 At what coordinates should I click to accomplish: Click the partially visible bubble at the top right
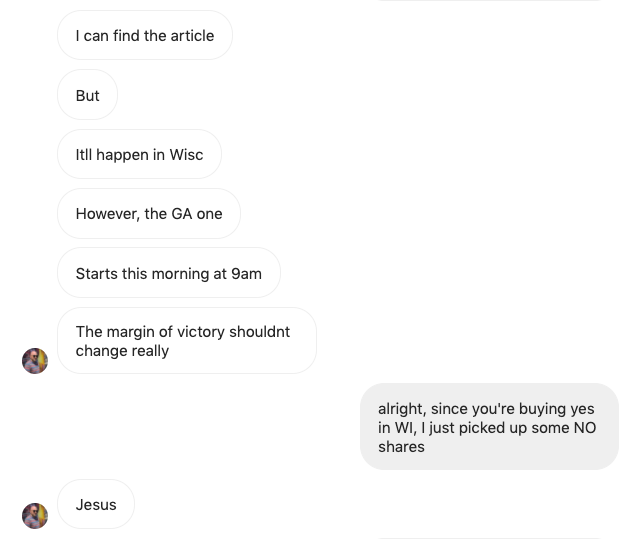tap(489, 1)
